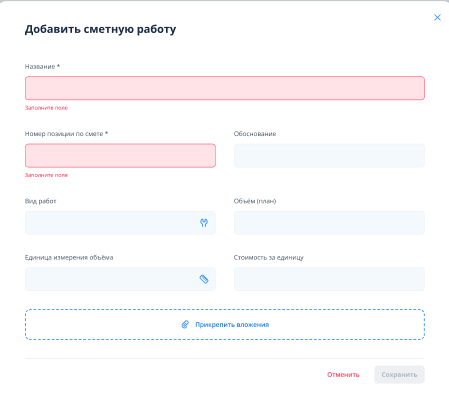The width and height of the screenshot is (449, 398).
Task: Click the Название input field
Action: [x=225, y=88]
